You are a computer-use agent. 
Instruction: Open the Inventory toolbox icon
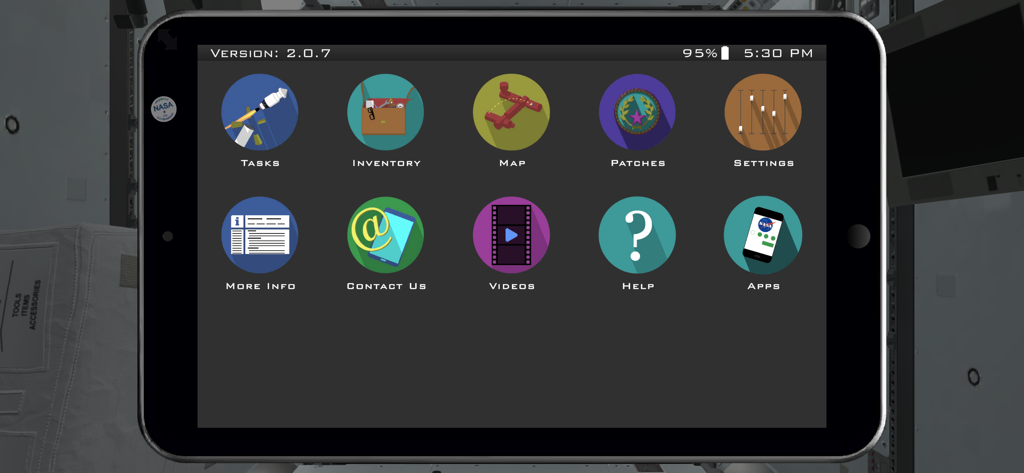click(385, 112)
